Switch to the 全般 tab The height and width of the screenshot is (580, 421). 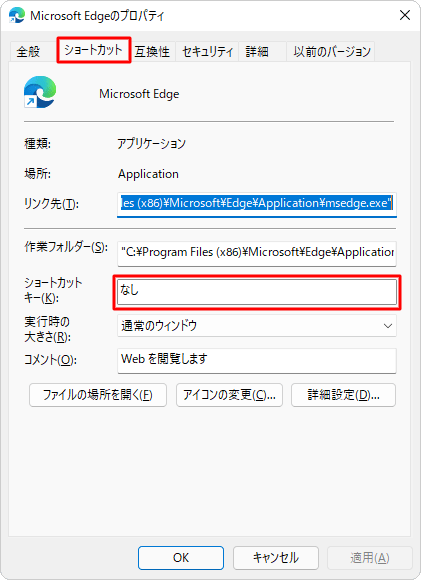[28, 51]
